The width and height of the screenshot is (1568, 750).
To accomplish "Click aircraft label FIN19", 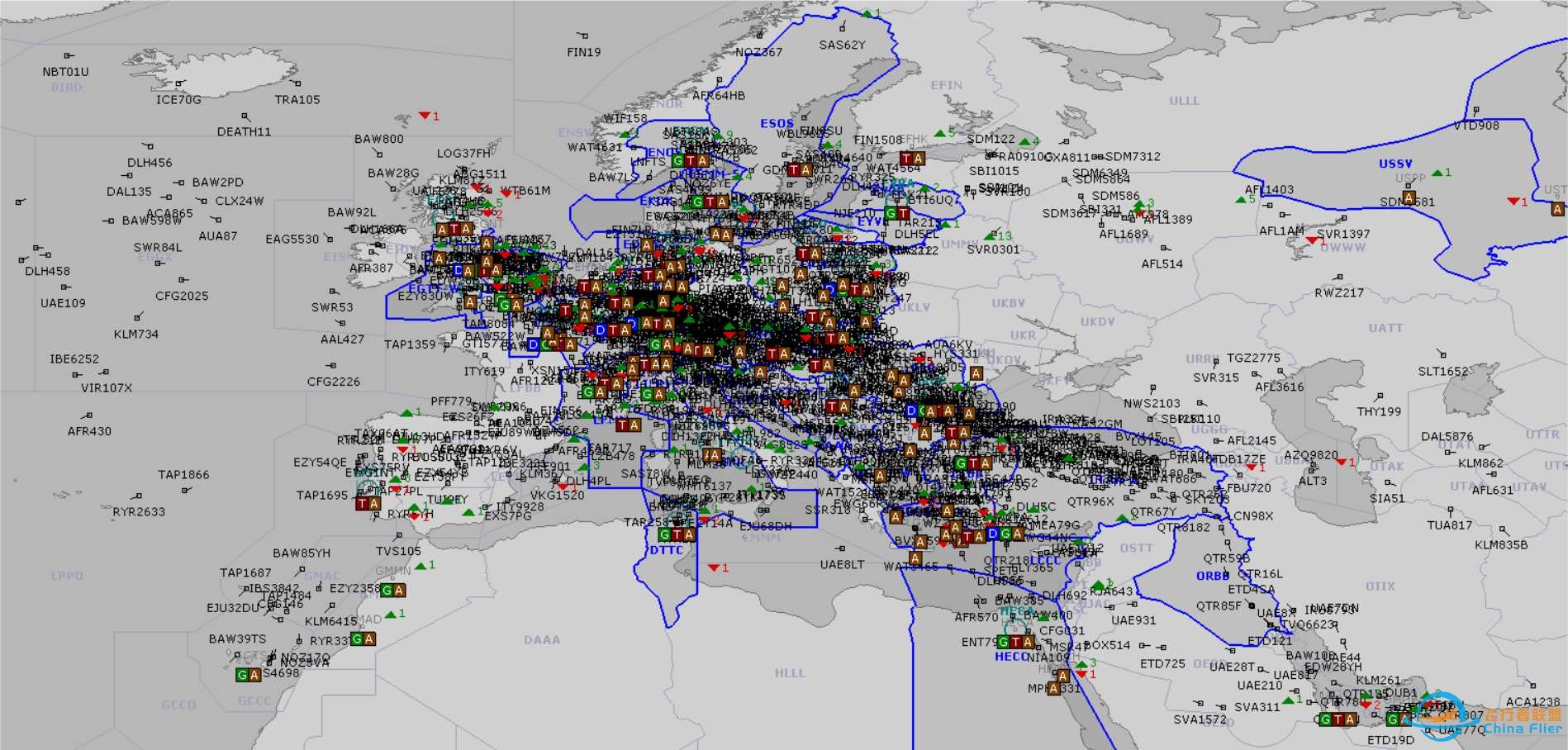I will point(583,52).
